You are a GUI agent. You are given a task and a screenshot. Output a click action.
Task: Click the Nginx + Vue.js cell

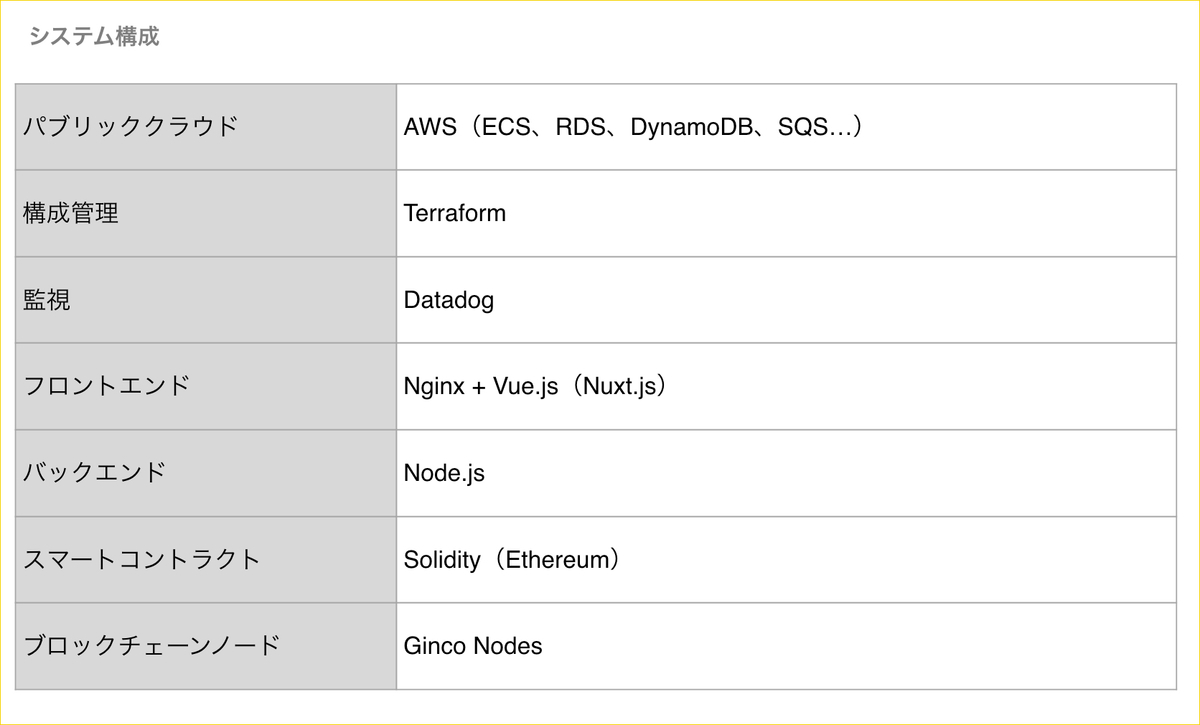[x=786, y=386]
